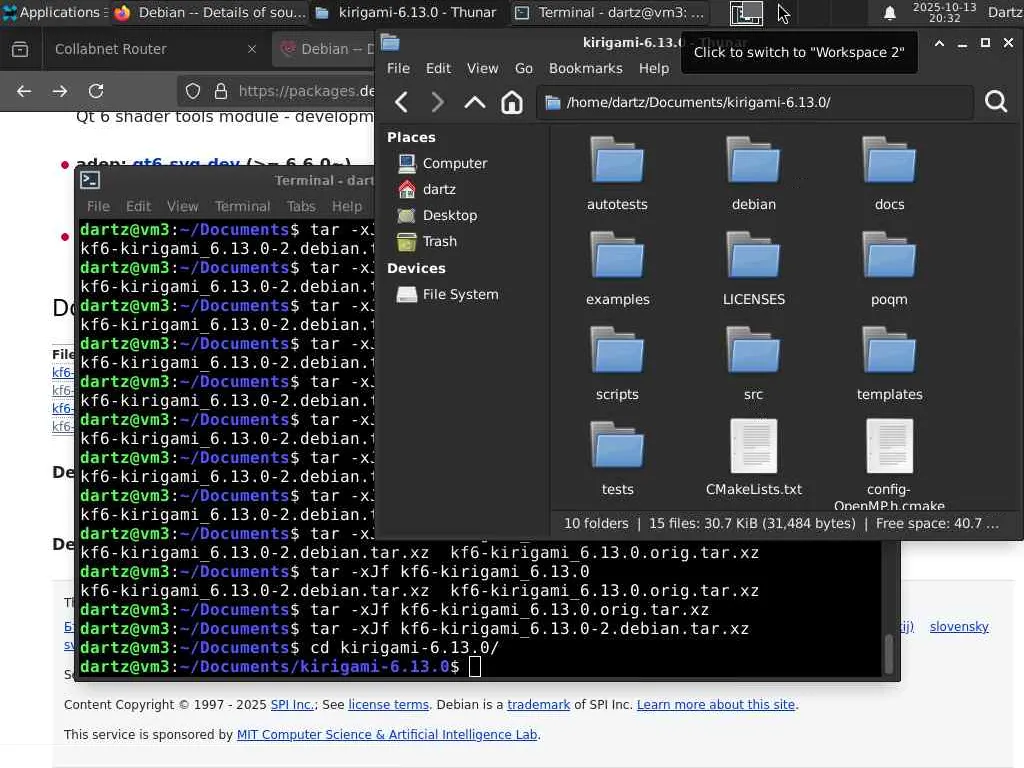This screenshot has width=1024, height=768.
Task: Open Terminal window's Edit menu
Action: (x=138, y=206)
